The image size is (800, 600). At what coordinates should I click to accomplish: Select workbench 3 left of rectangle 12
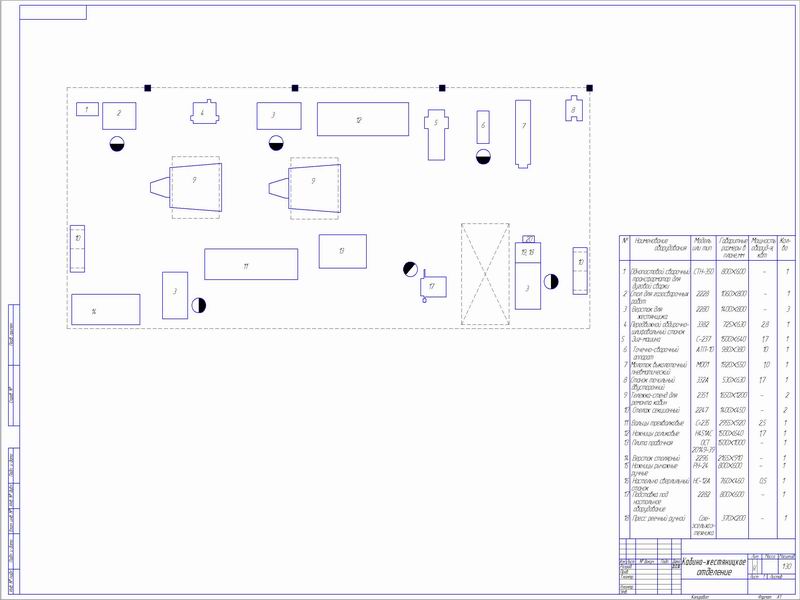[x=279, y=116]
